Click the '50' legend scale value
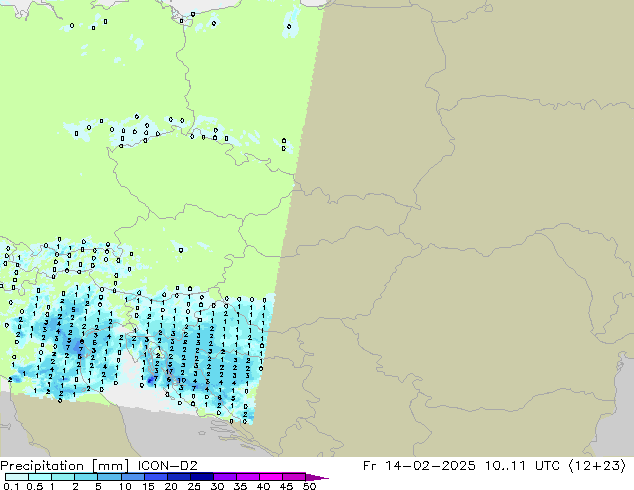 [x=309, y=486]
